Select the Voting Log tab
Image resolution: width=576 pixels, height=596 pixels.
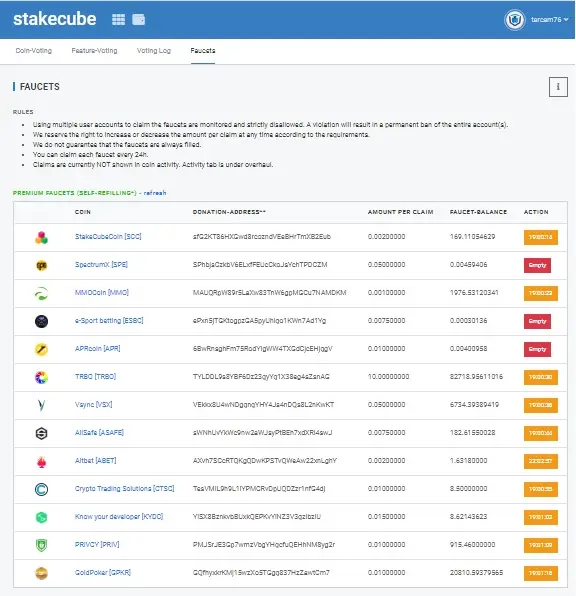[154, 51]
